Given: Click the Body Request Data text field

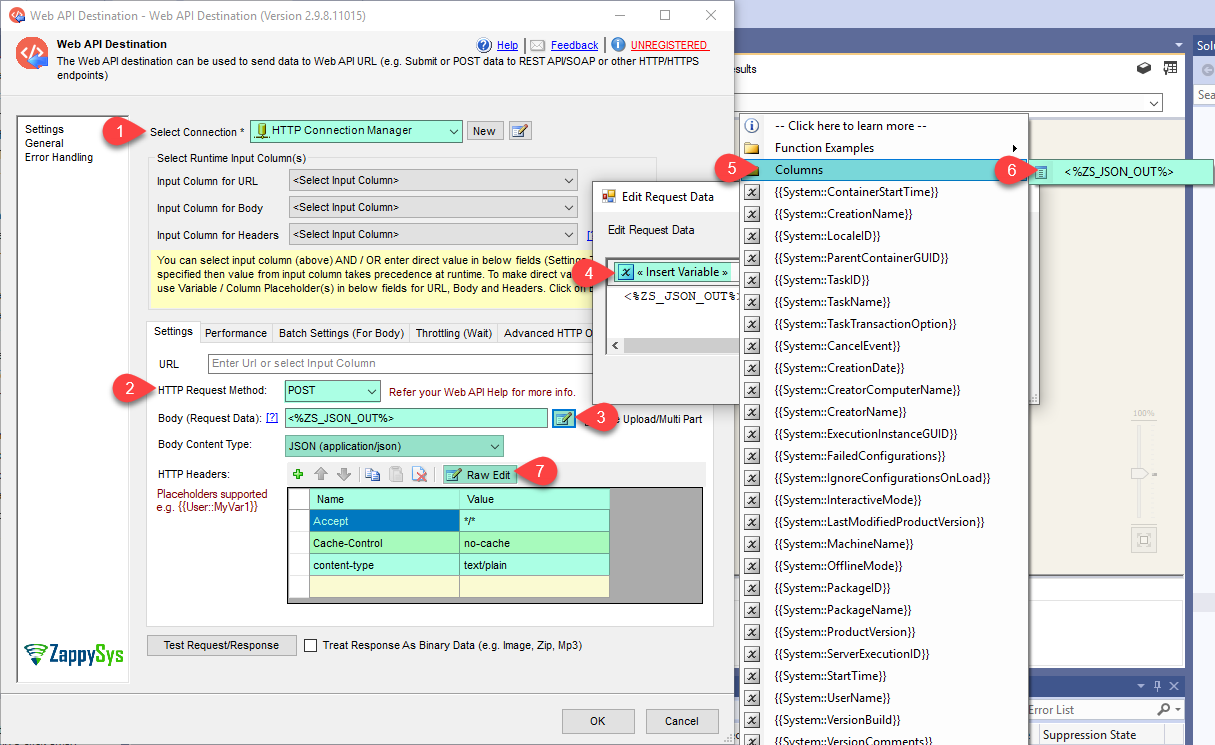Looking at the screenshot, I should (x=416, y=418).
